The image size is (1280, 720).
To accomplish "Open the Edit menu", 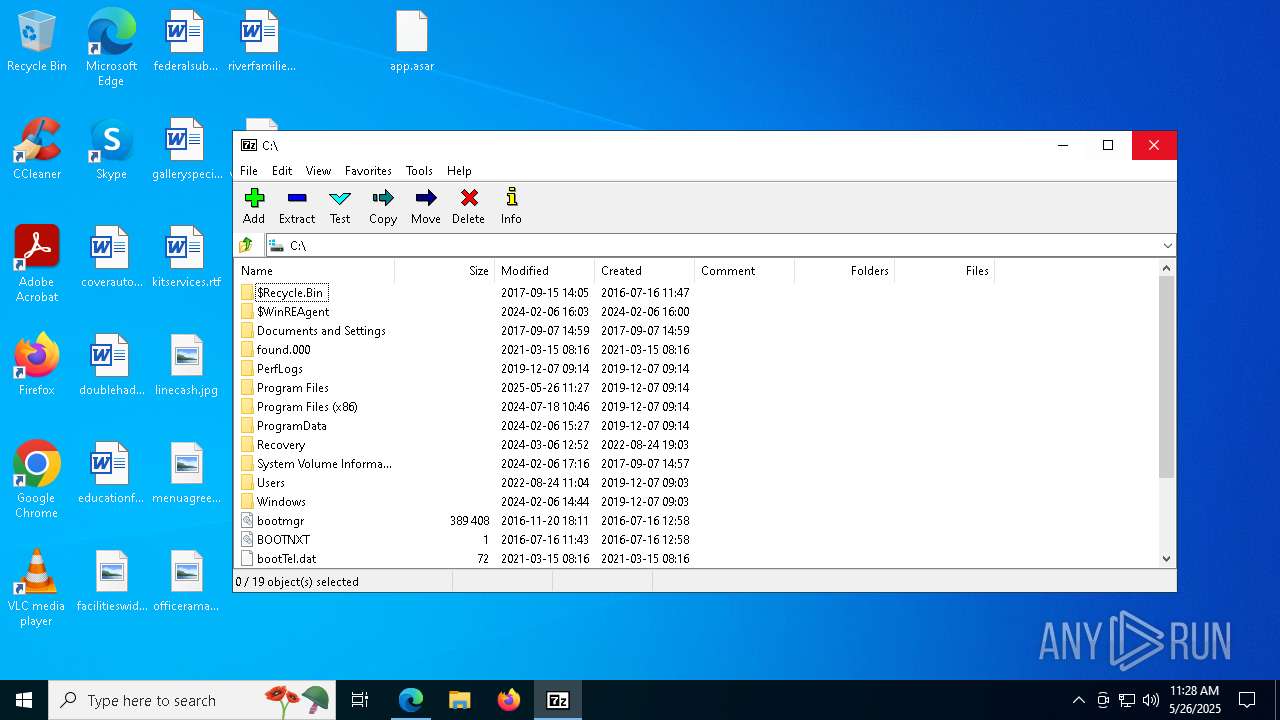I will coord(282,171).
